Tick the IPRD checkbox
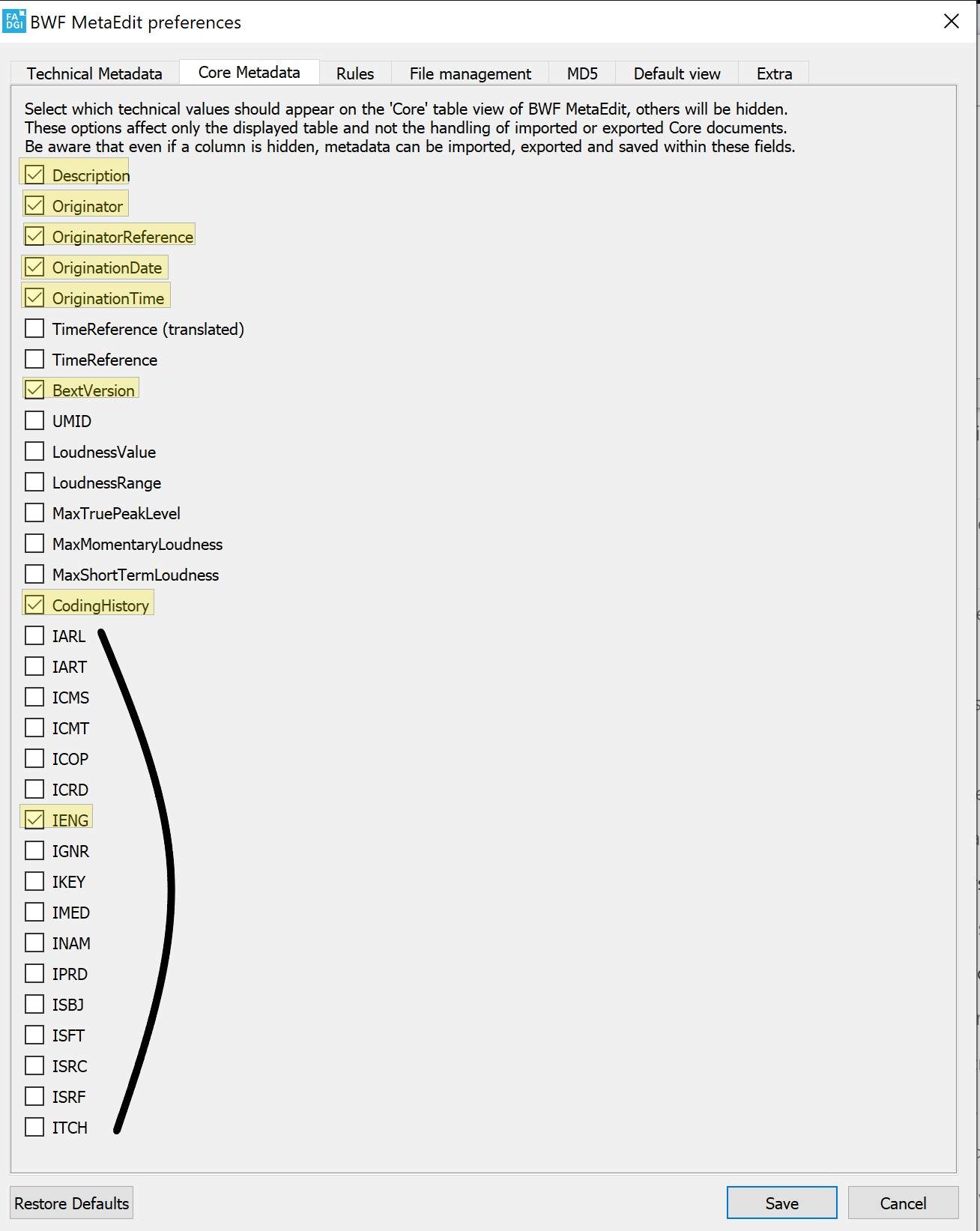Viewport: 980px width, 1231px height. 34,973
